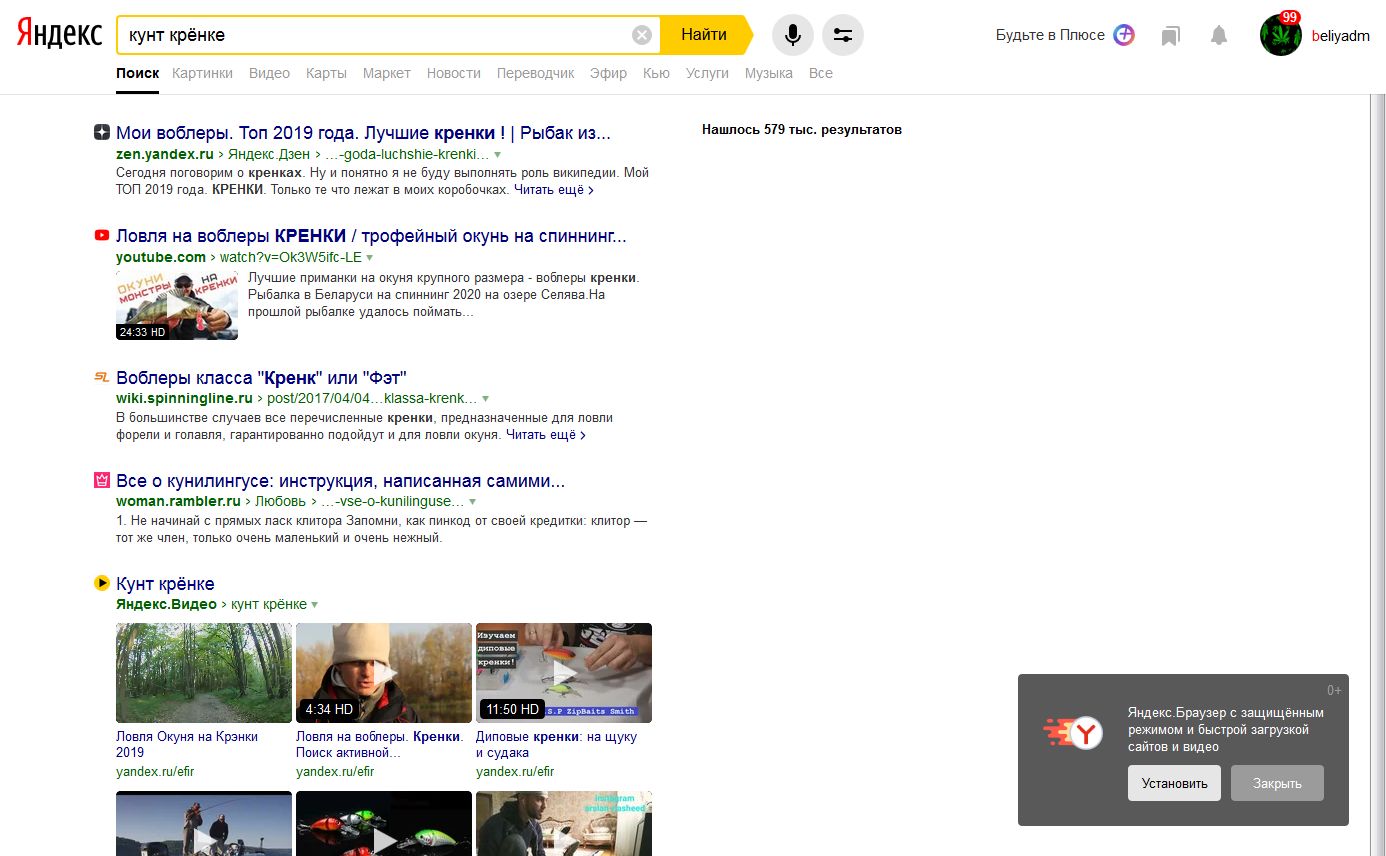
Task: Open result 'Воблеры класса Кренк или Фэт'
Action: click(261, 378)
